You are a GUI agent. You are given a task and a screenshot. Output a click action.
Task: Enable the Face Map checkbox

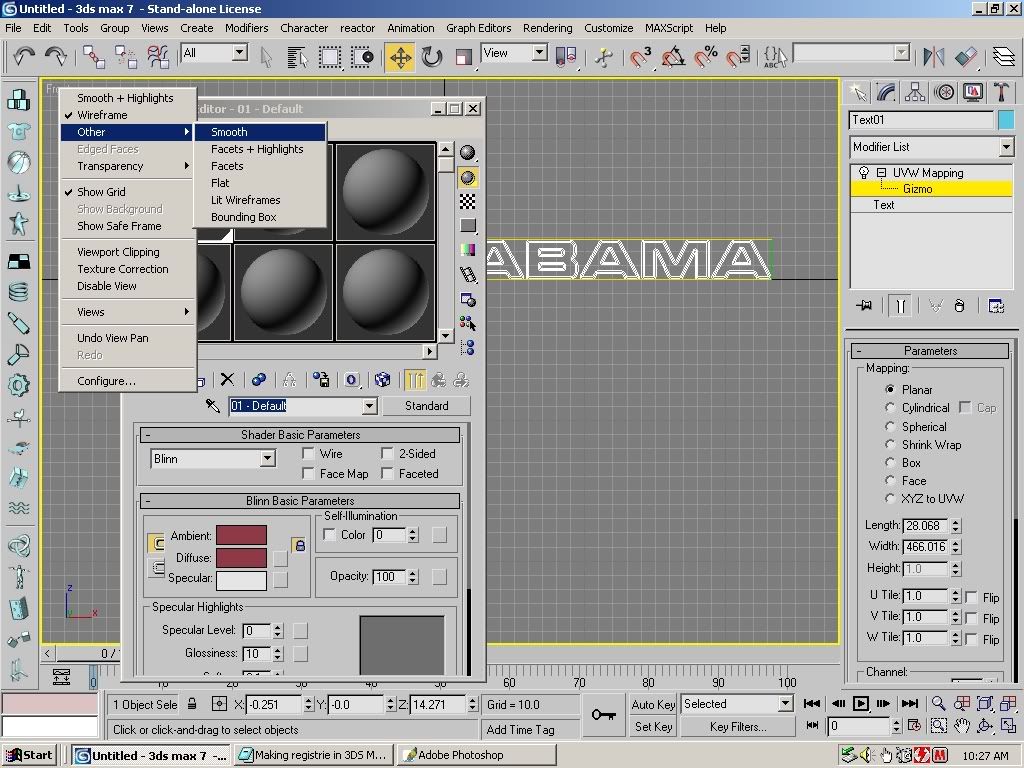(308, 474)
